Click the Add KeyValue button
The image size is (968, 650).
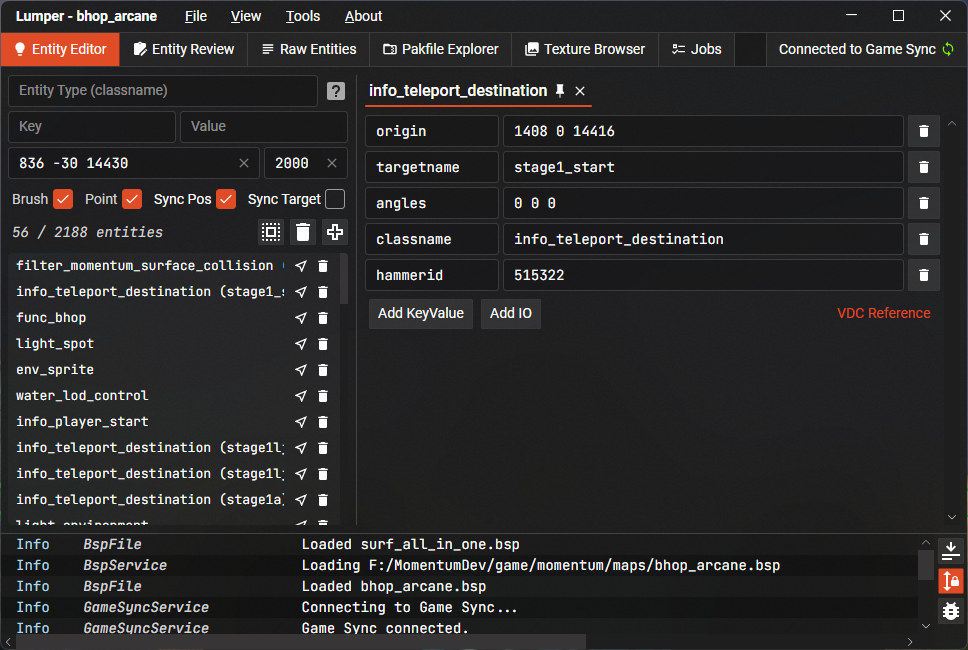tap(421, 314)
